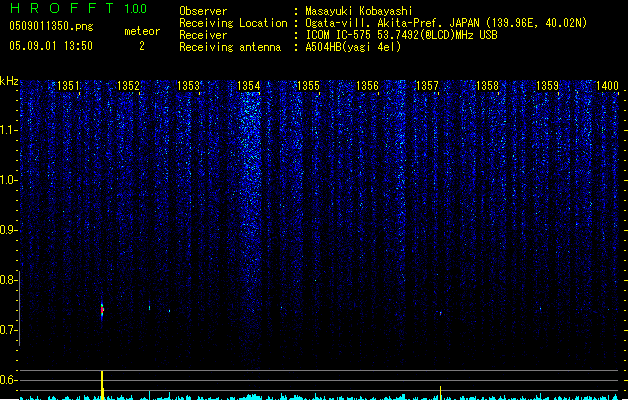Image resolution: width=629 pixels, height=400 pixels.
Task: Click the 1356 time axis marker
Action: pos(367,85)
